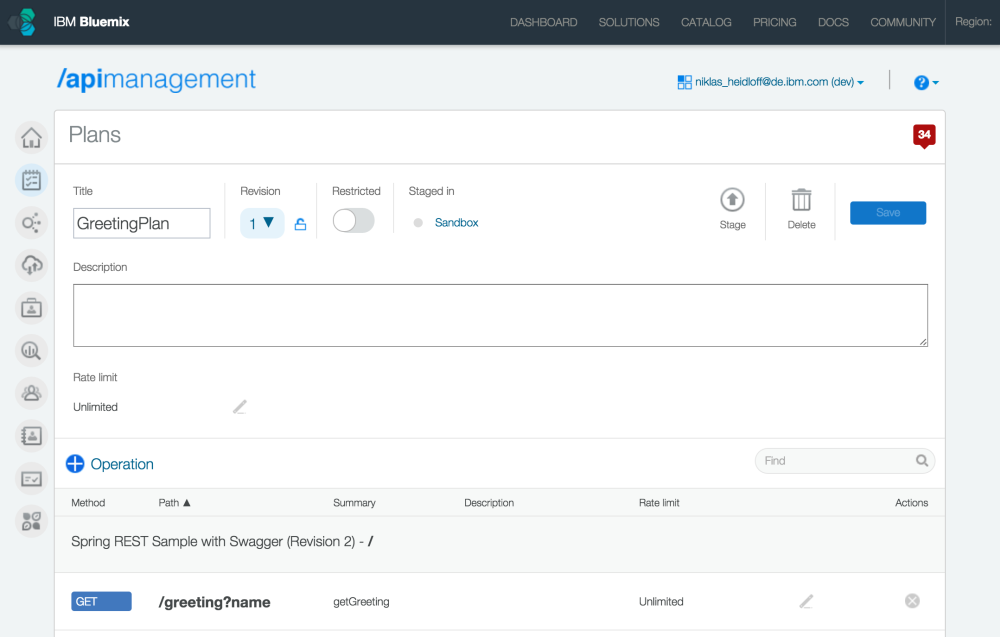Click the /apimanagement title link
This screenshot has width=1000, height=637.
tap(156, 79)
